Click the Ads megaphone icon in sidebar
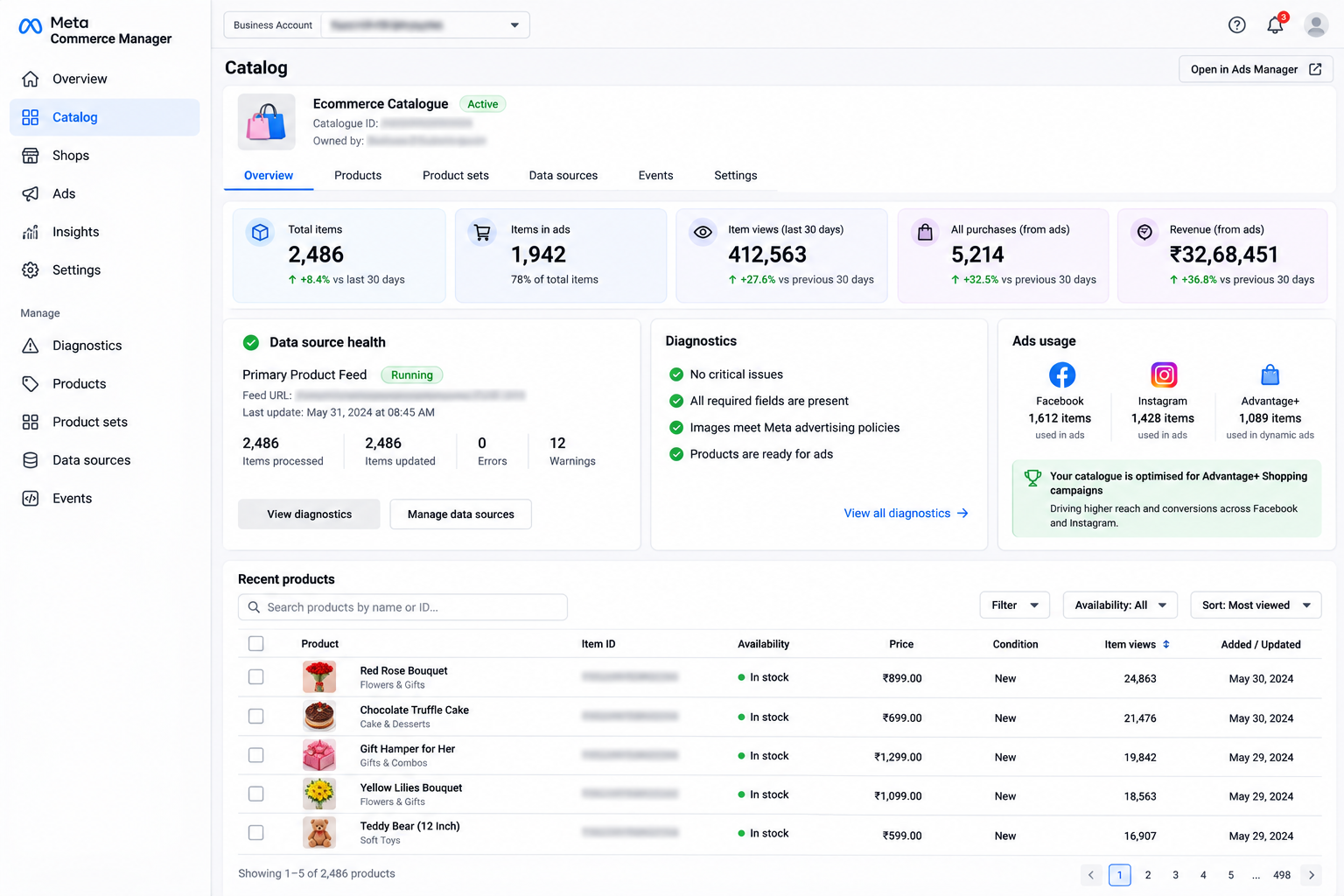This screenshot has width=1344, height=896. click(x=31, y=194)
